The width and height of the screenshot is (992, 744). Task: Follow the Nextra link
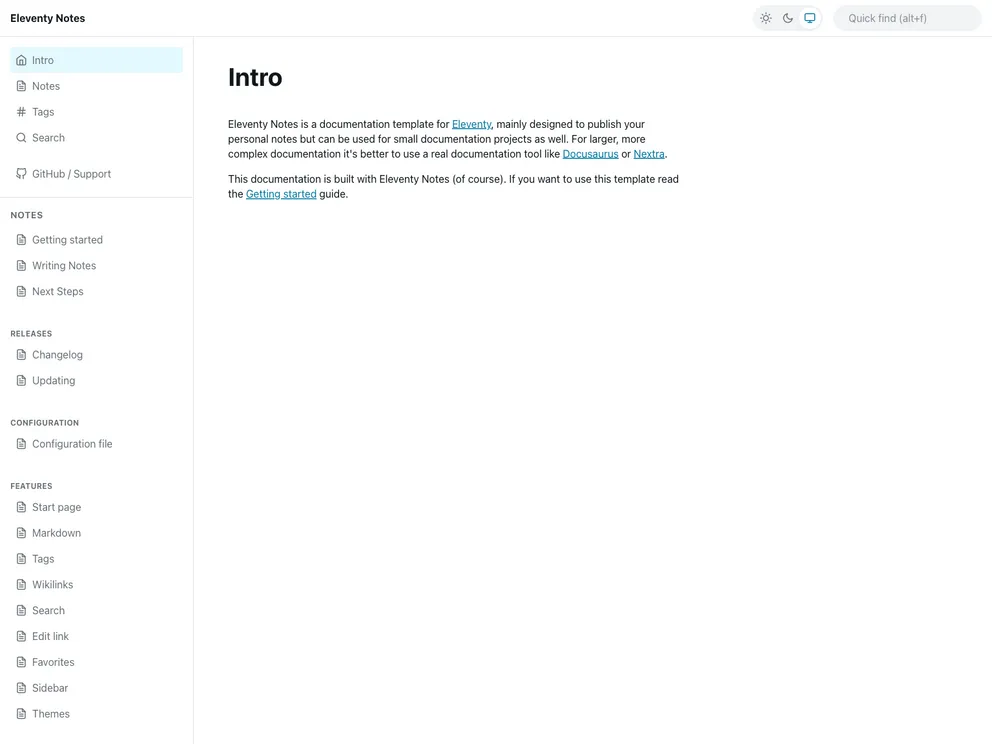coord(649,154)
